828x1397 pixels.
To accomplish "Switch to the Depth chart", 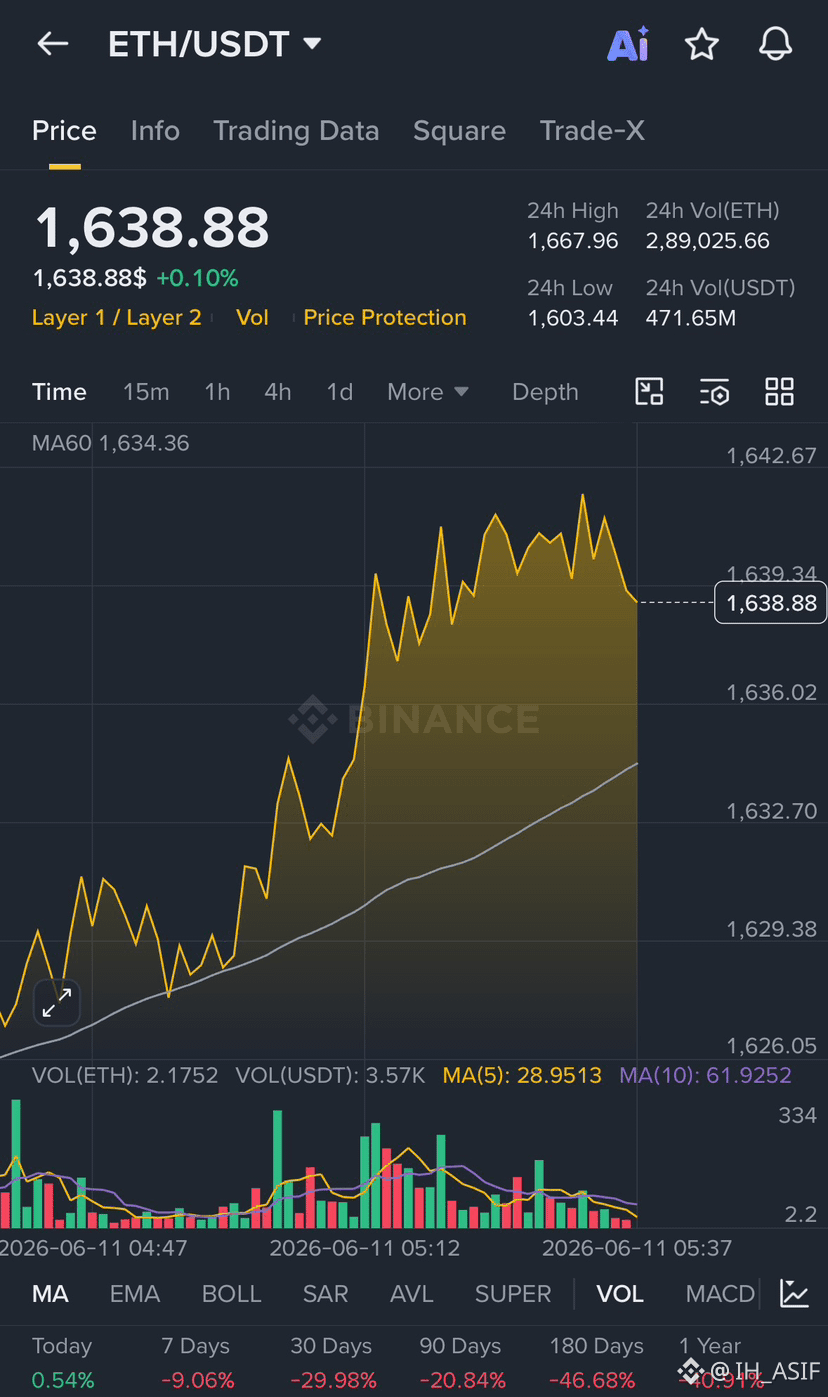I will (x=545, y=392).
